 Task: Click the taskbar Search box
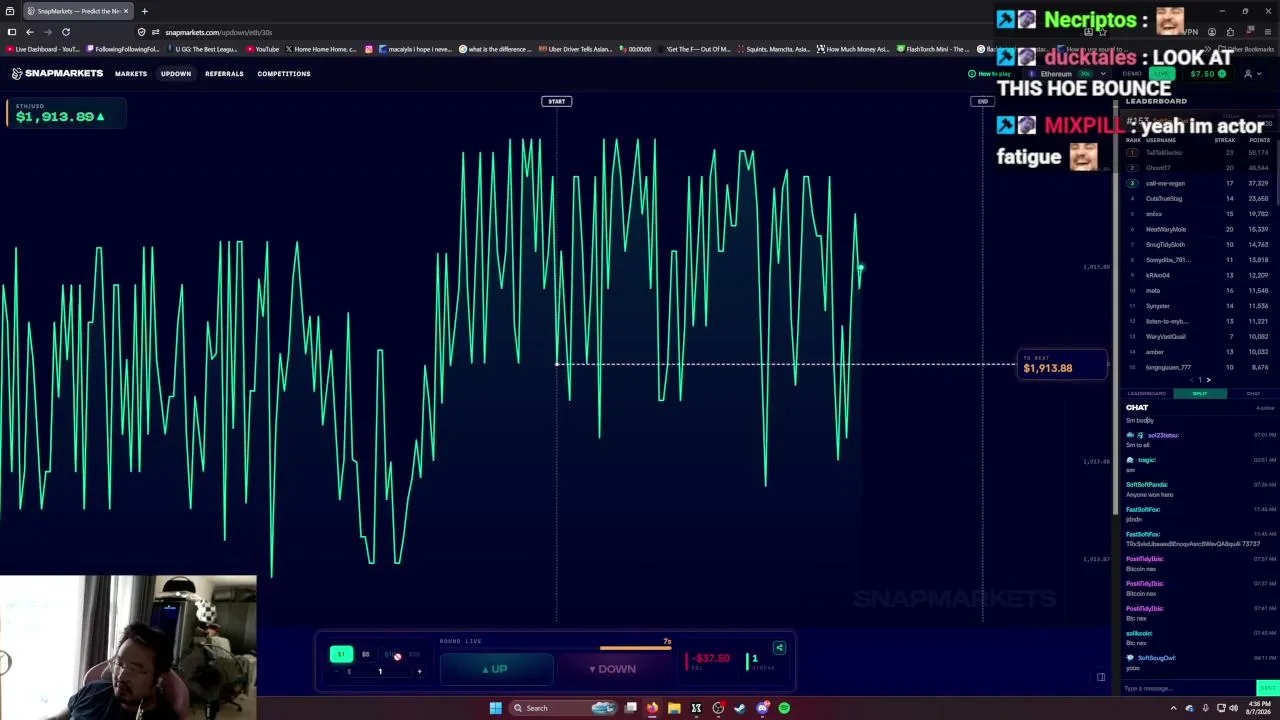click(x=563, y=708)
